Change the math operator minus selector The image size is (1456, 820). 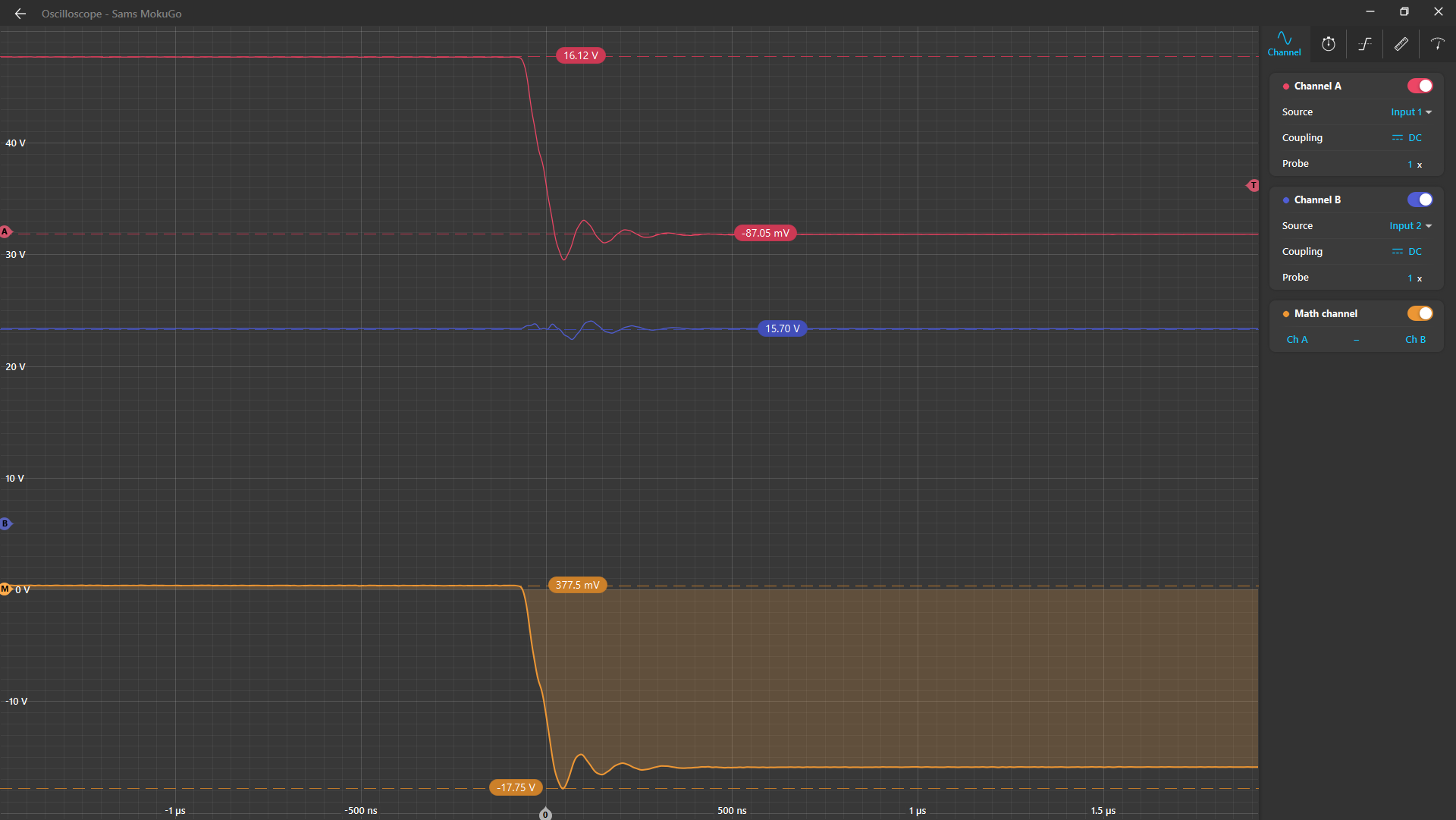(x=1356, y=340)
